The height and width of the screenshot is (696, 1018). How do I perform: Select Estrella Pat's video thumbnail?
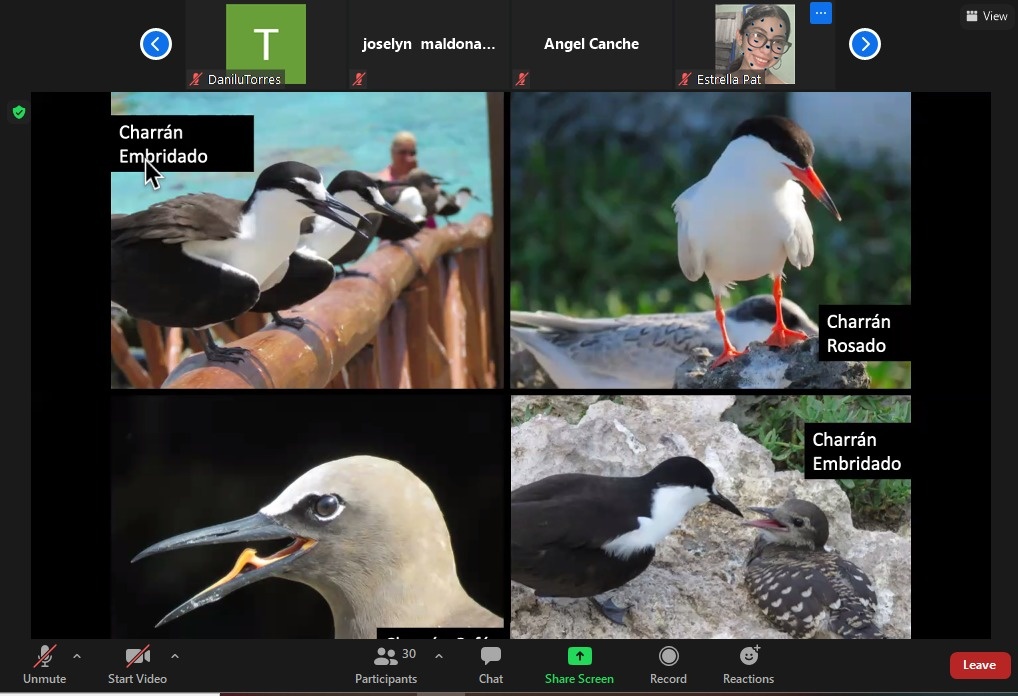(755, 44)
